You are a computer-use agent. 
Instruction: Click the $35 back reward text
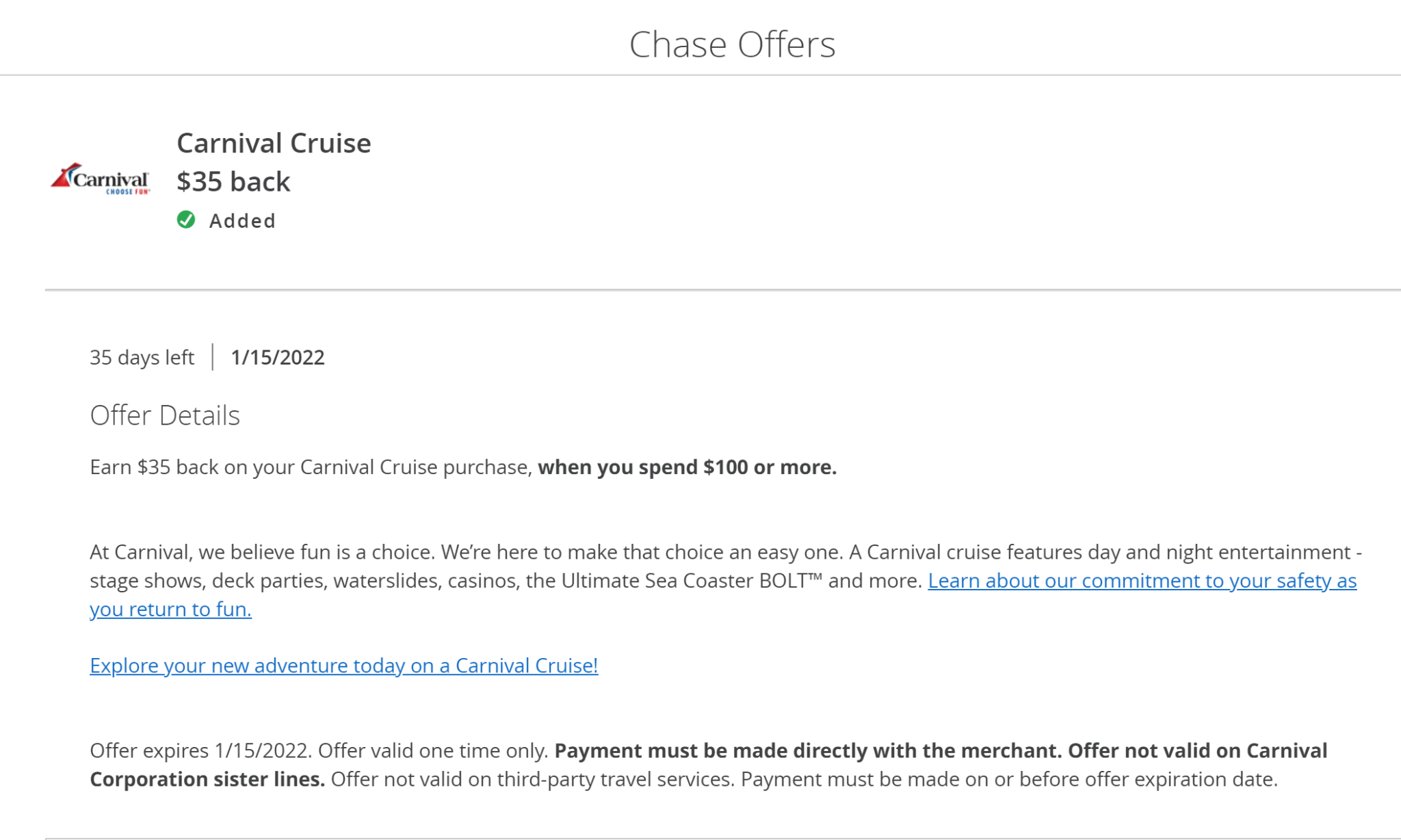(233, 181)
